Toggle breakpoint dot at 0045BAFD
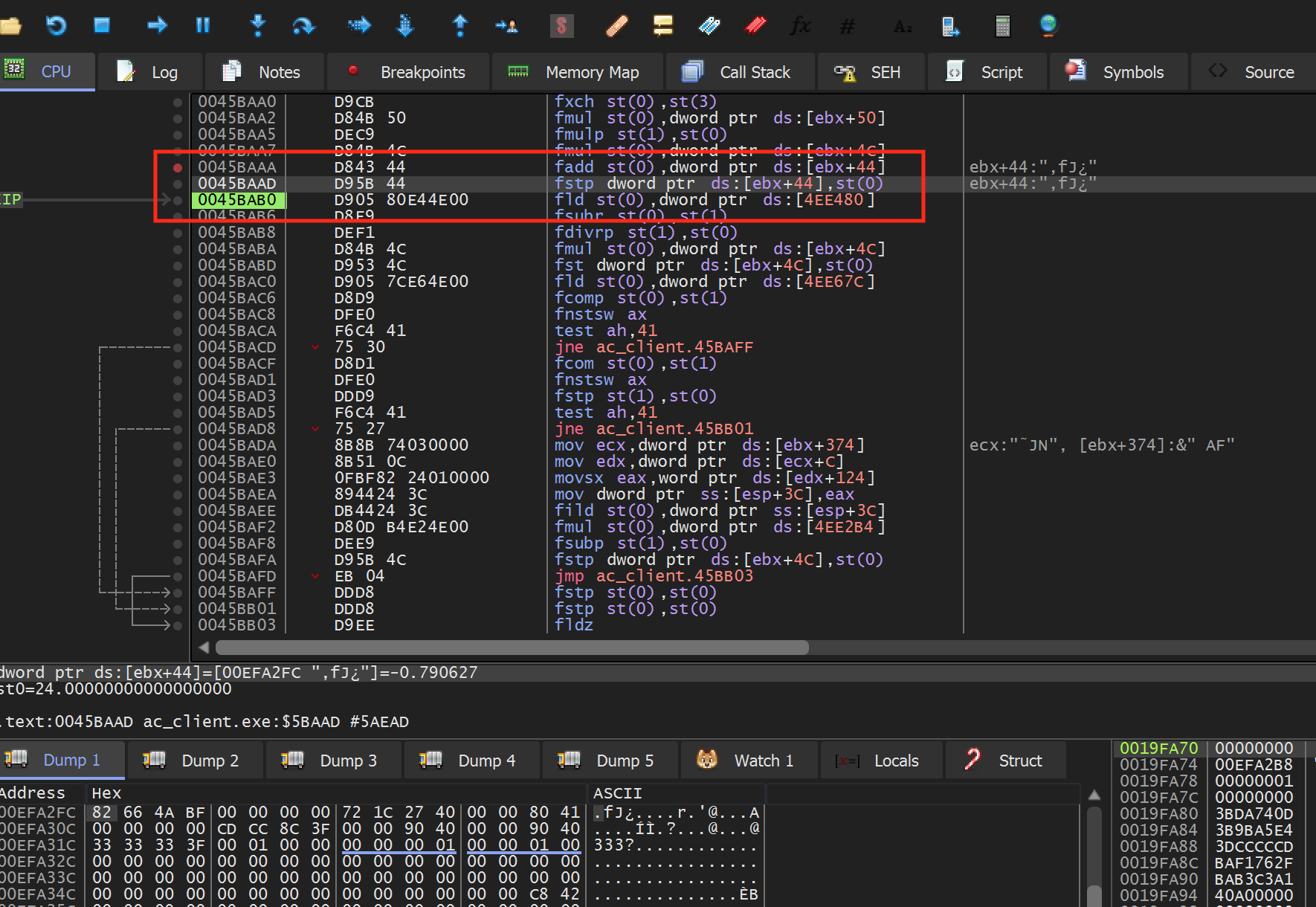Viewport: 1316px width, 907px height. coord(177,576)
